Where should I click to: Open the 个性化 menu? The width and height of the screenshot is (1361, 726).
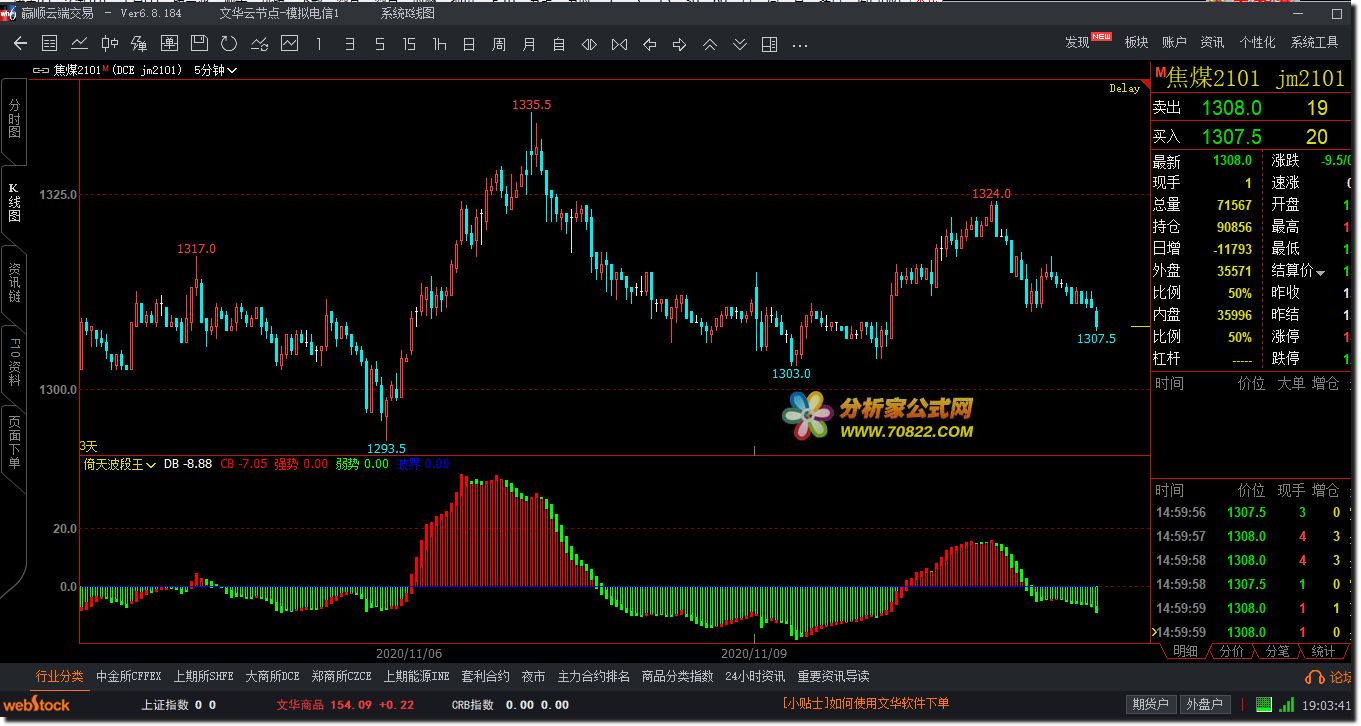(x=1257, y=42)
